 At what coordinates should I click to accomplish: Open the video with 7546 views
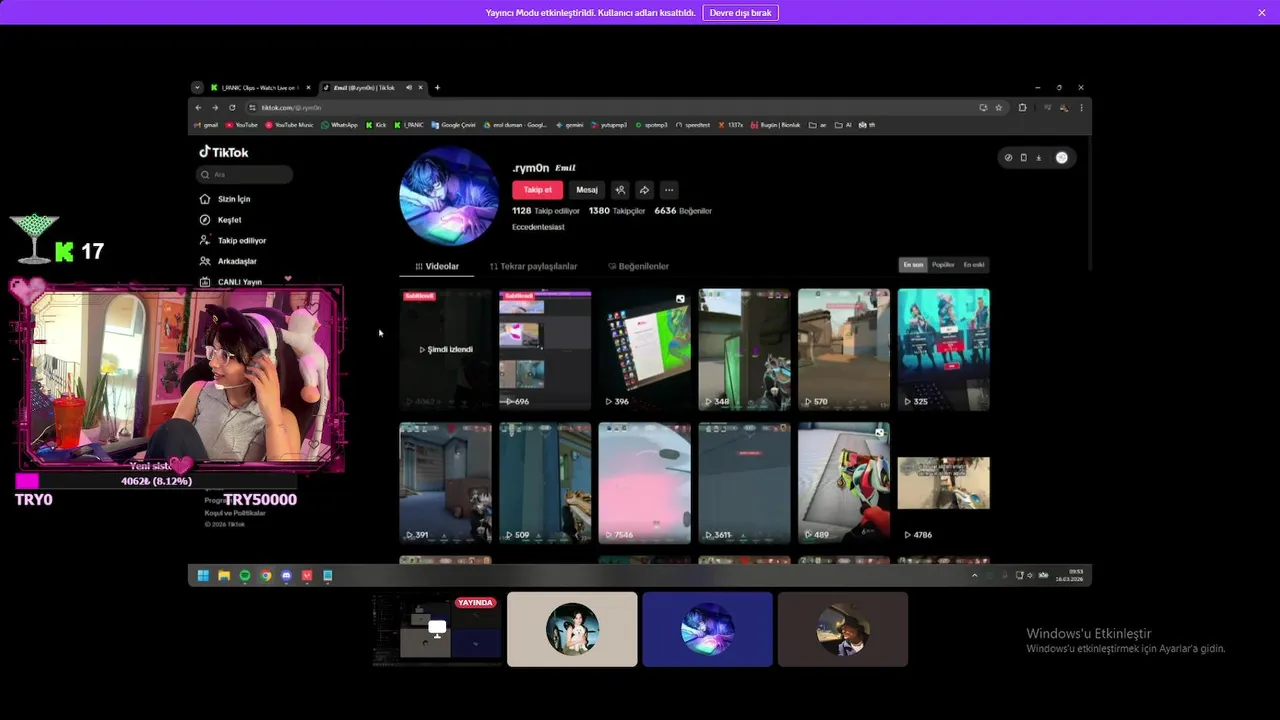click(x=644, y=483)
